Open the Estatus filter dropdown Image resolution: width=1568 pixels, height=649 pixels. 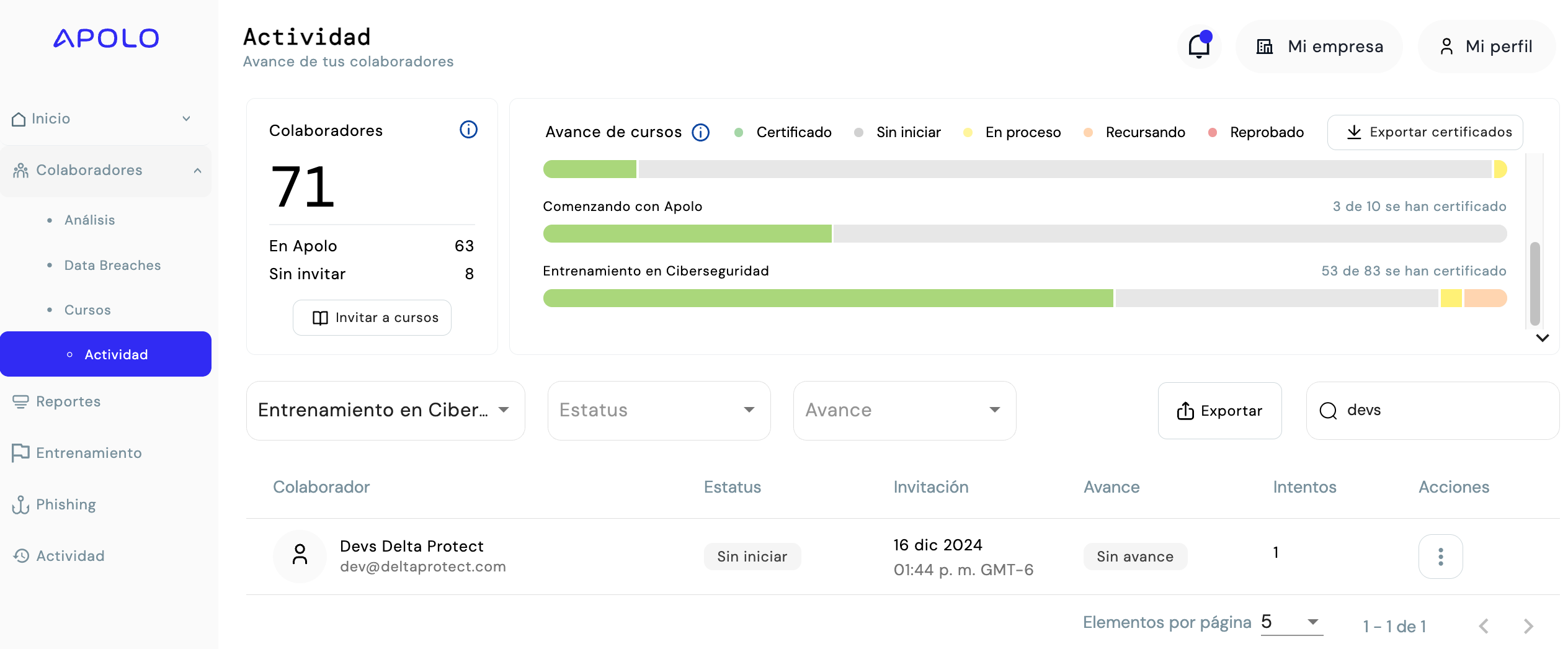(659, 411)
